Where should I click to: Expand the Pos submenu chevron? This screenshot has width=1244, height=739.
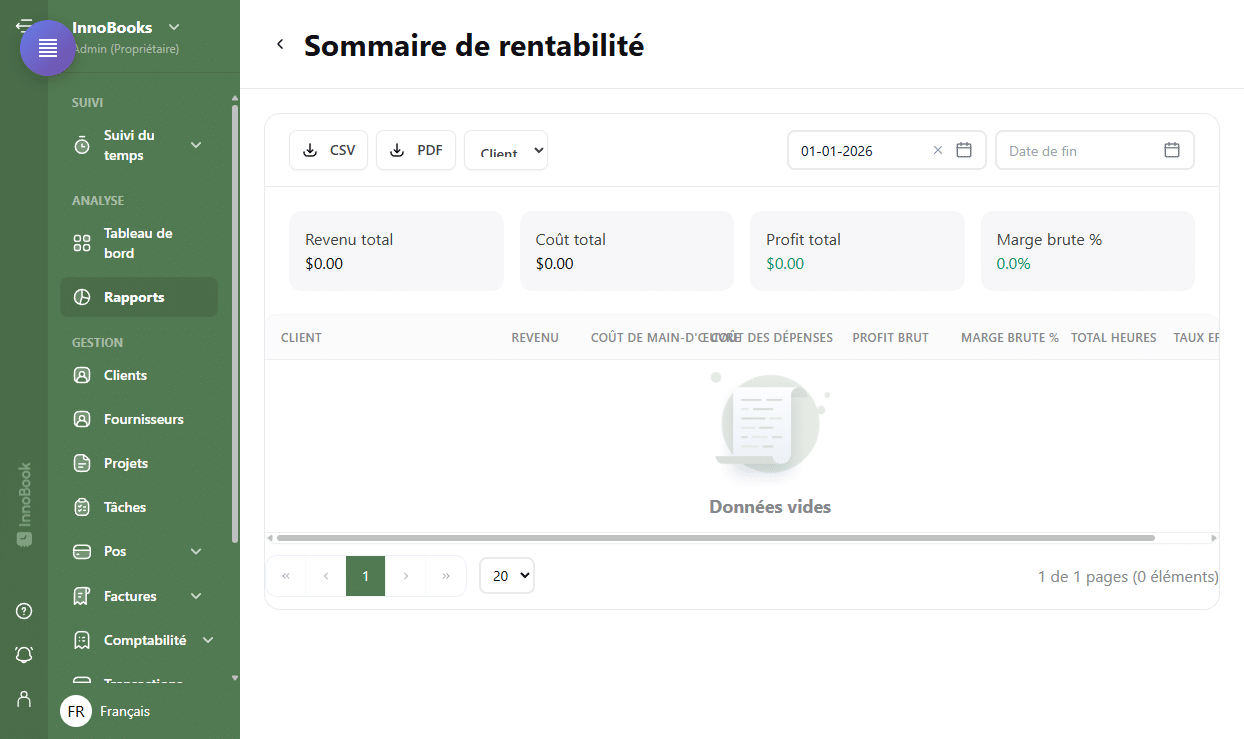[x=196, y=551]
